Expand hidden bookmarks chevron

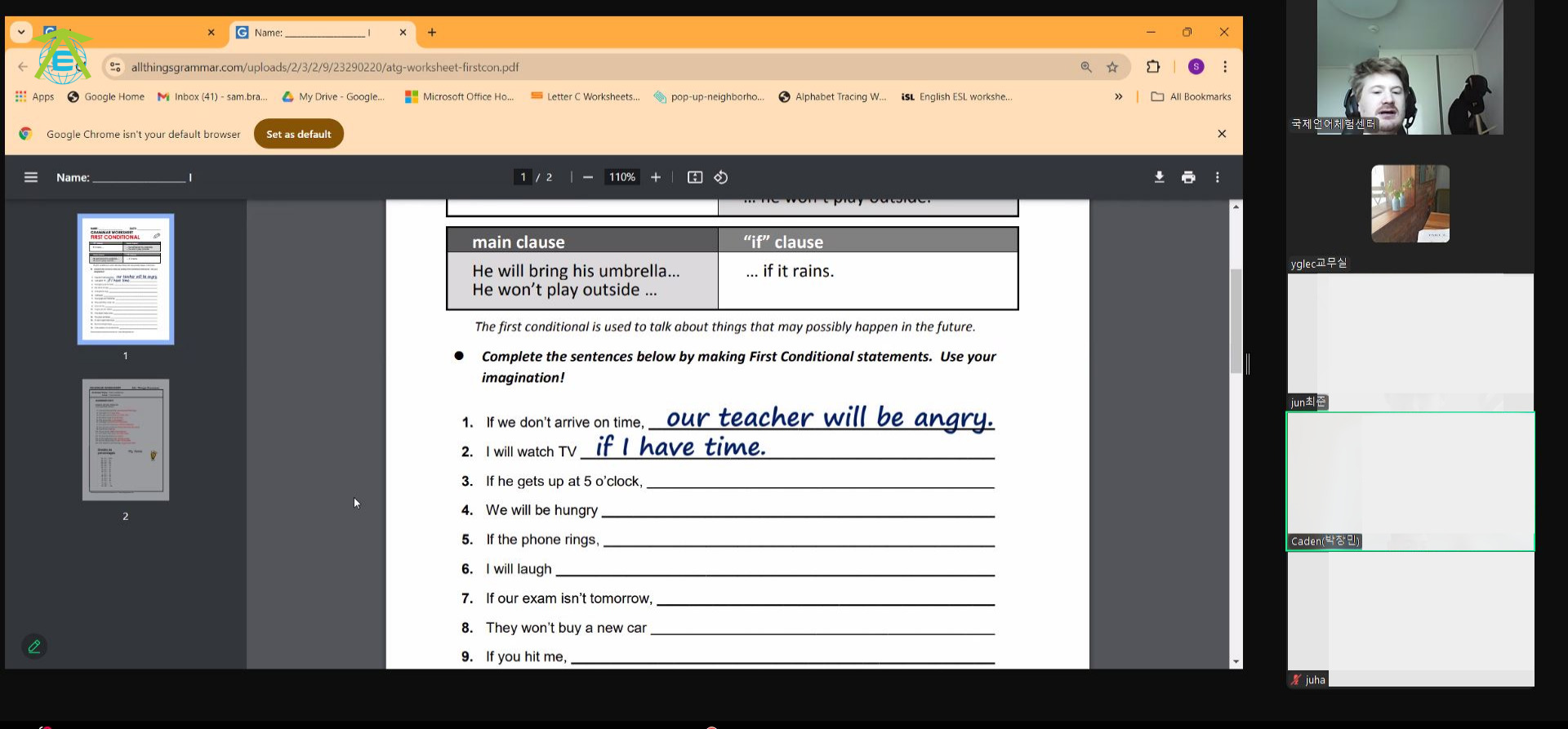(x=1118, y=96)
